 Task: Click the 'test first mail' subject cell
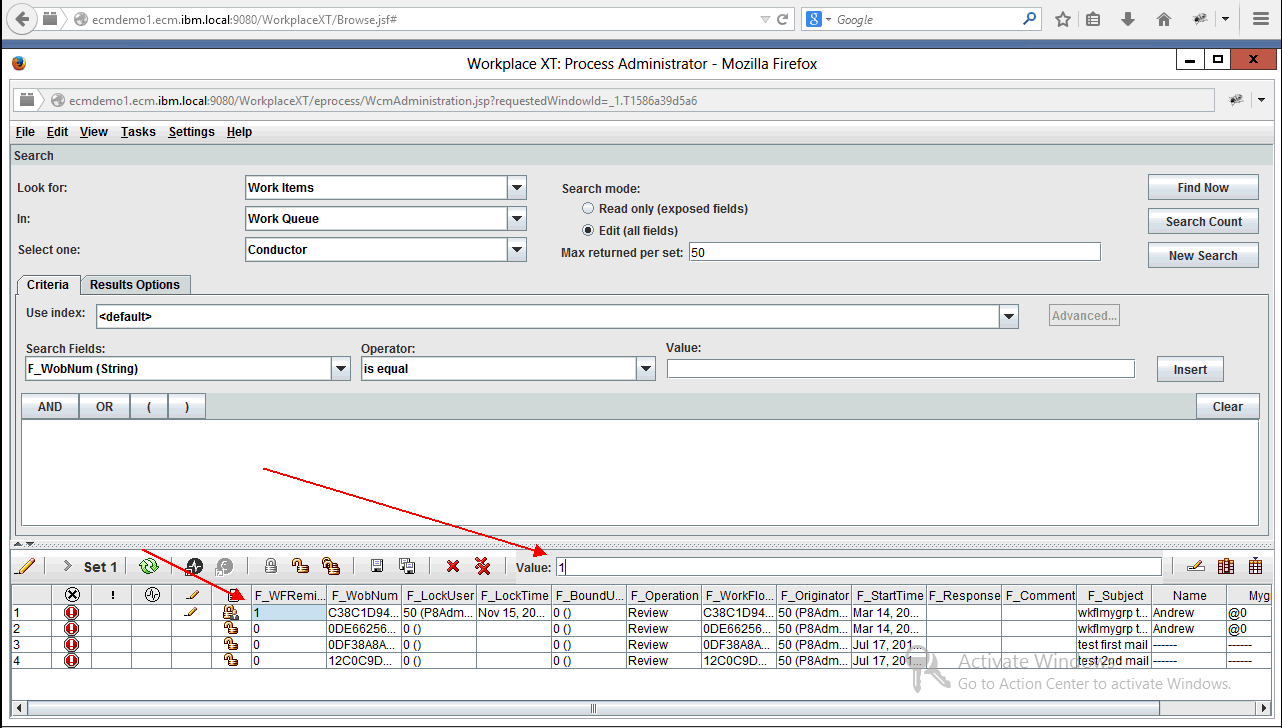(1113, 645)
